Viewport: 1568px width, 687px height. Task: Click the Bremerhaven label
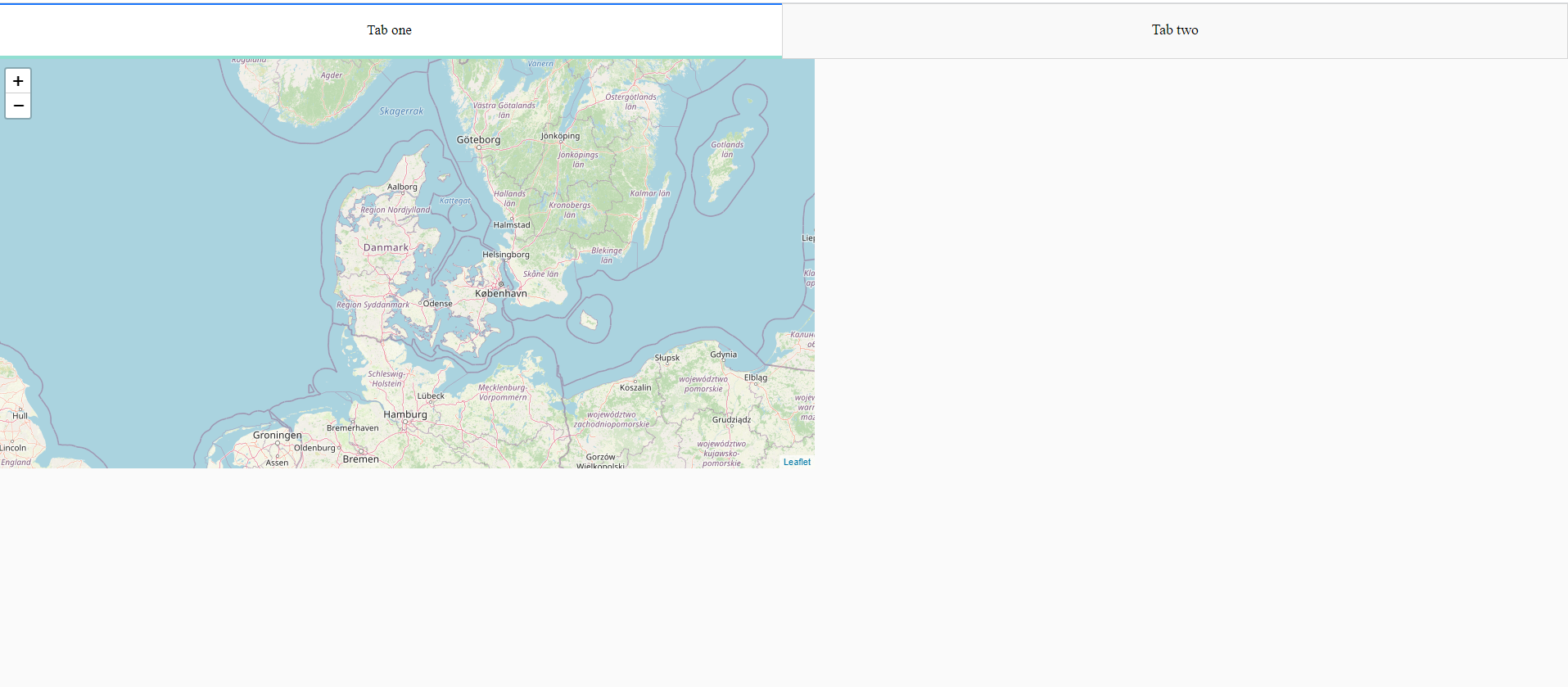353,428
